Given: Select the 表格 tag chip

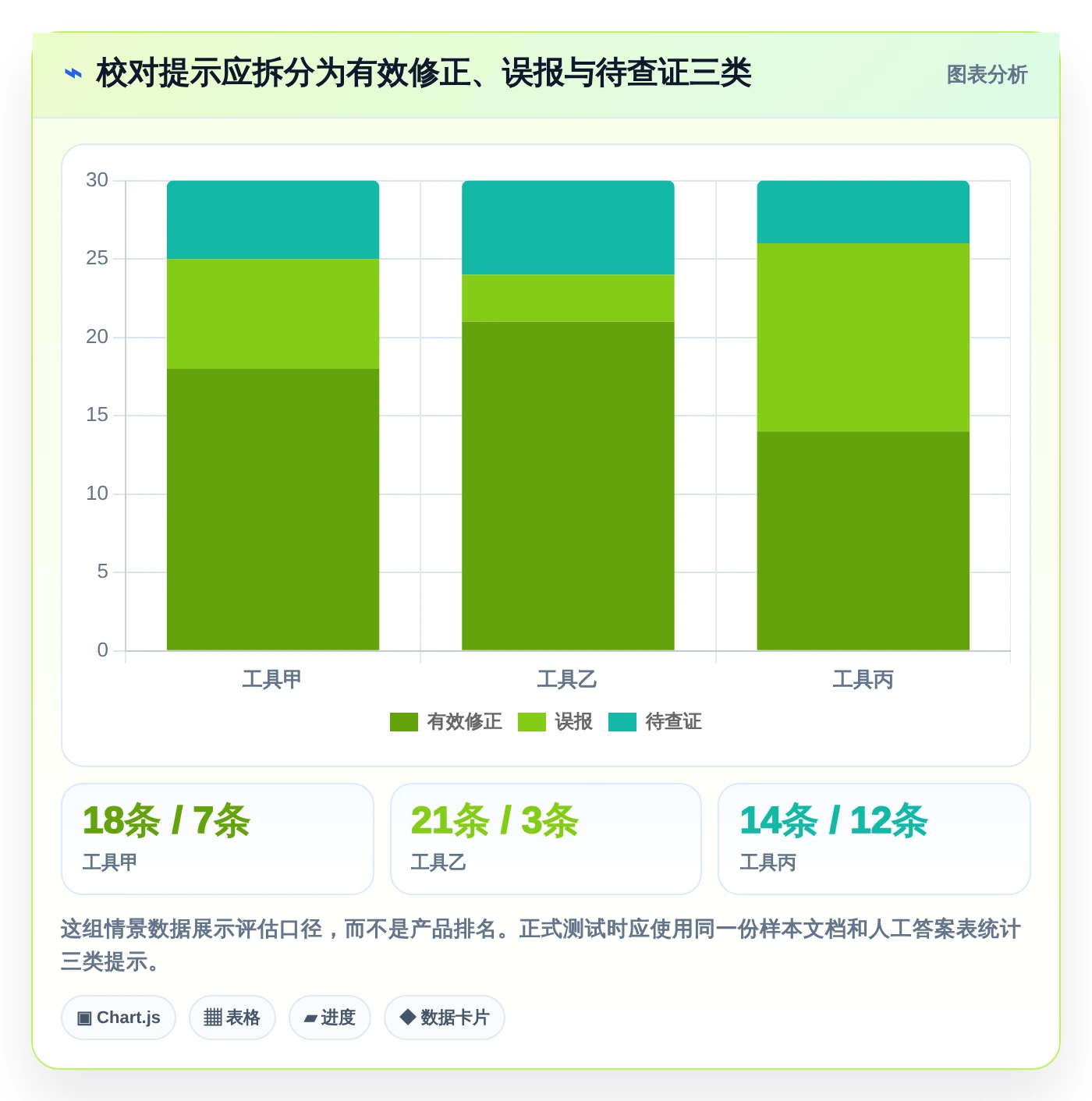Looking at the screenshot, I should pyautogui.click(x=232, y=1018).
